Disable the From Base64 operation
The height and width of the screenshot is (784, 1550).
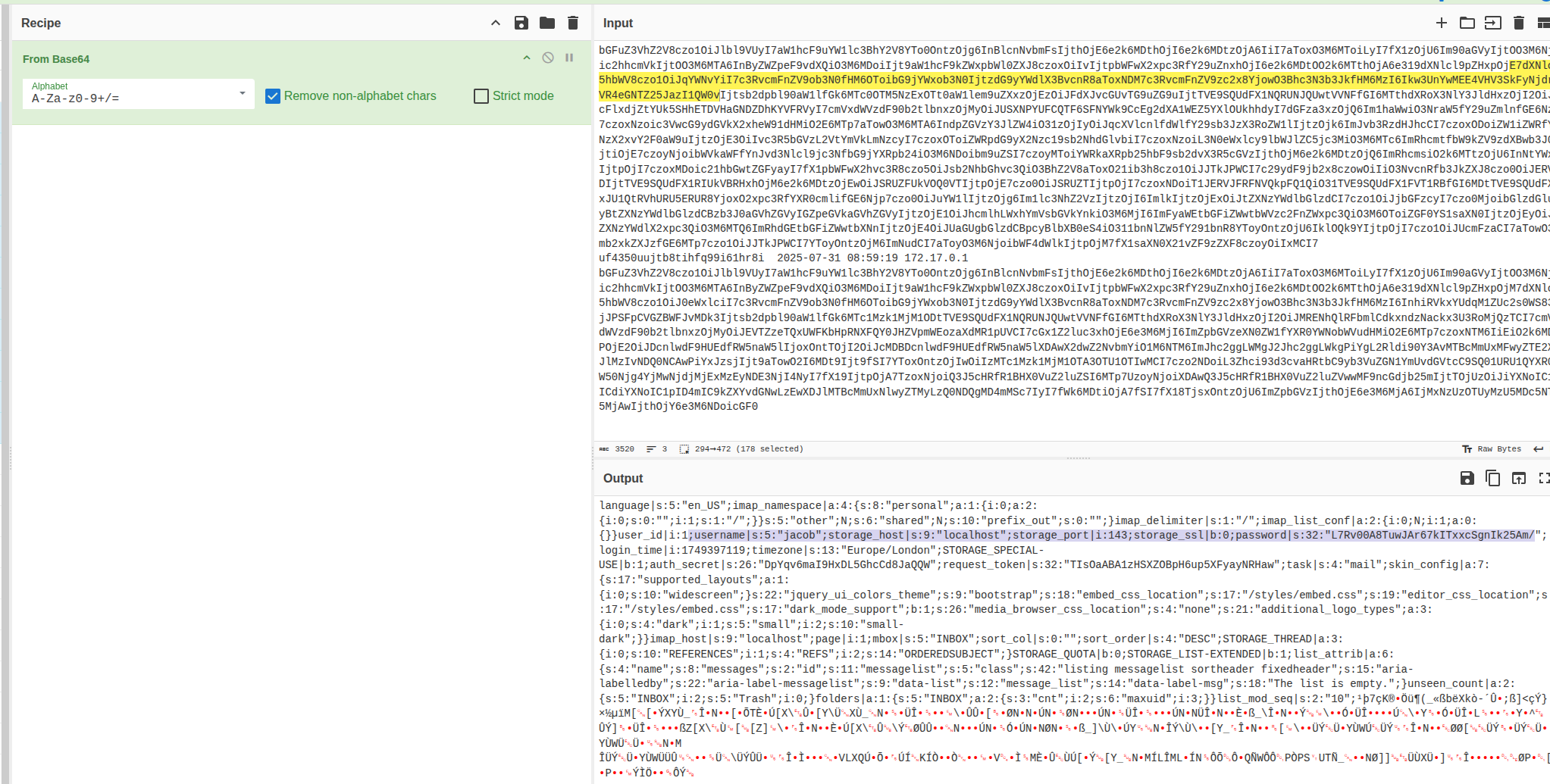tap(548, 58)
